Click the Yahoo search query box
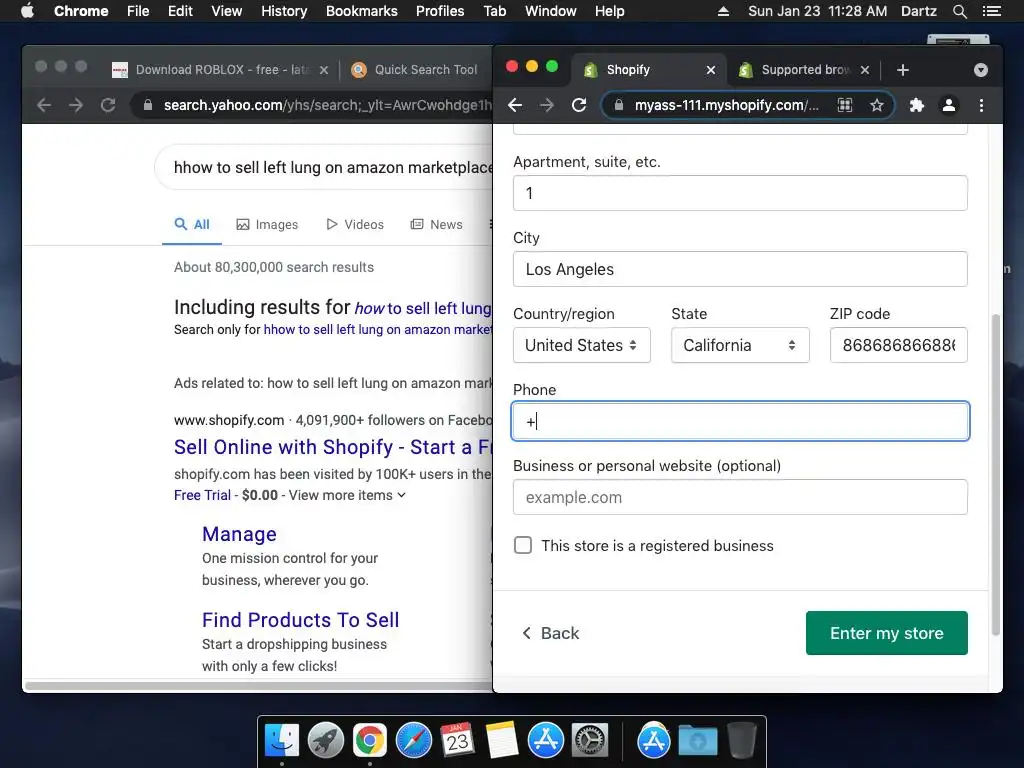Viewport: 1024px width, 768px height. (x=324, y=167)
